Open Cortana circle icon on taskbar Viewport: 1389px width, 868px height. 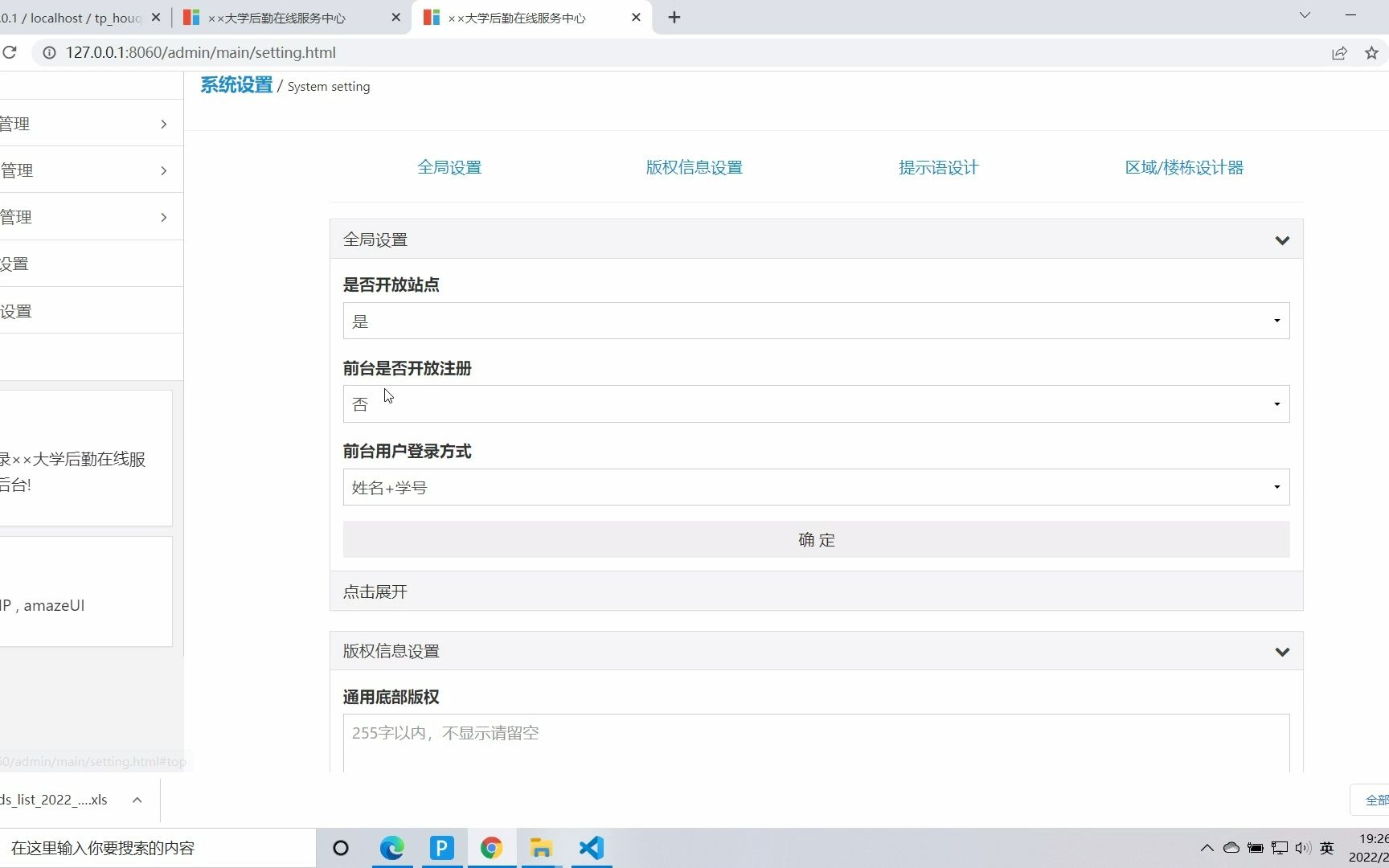pyautogui.click(x=341, y=848)
